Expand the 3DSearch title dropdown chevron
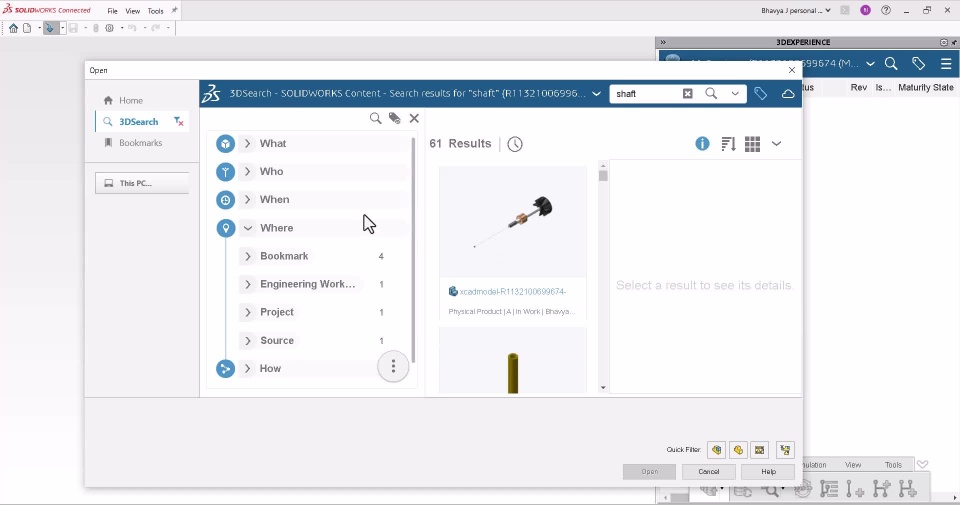 pos(596,94)
